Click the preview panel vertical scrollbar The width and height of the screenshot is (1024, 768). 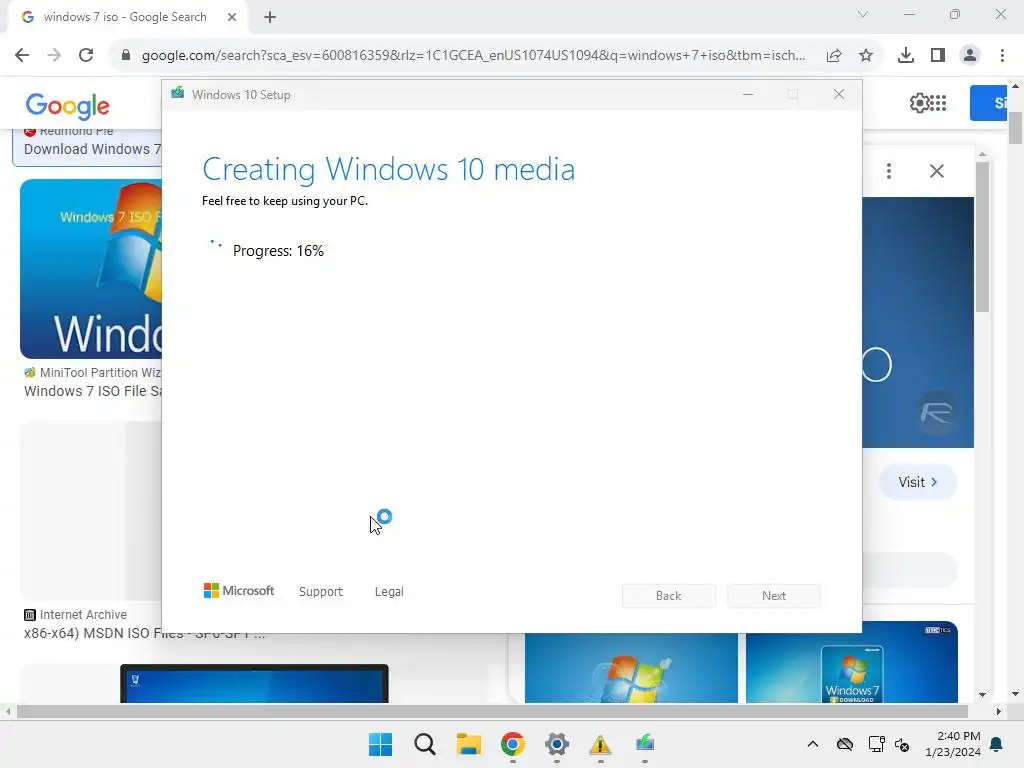click(982, 236)
